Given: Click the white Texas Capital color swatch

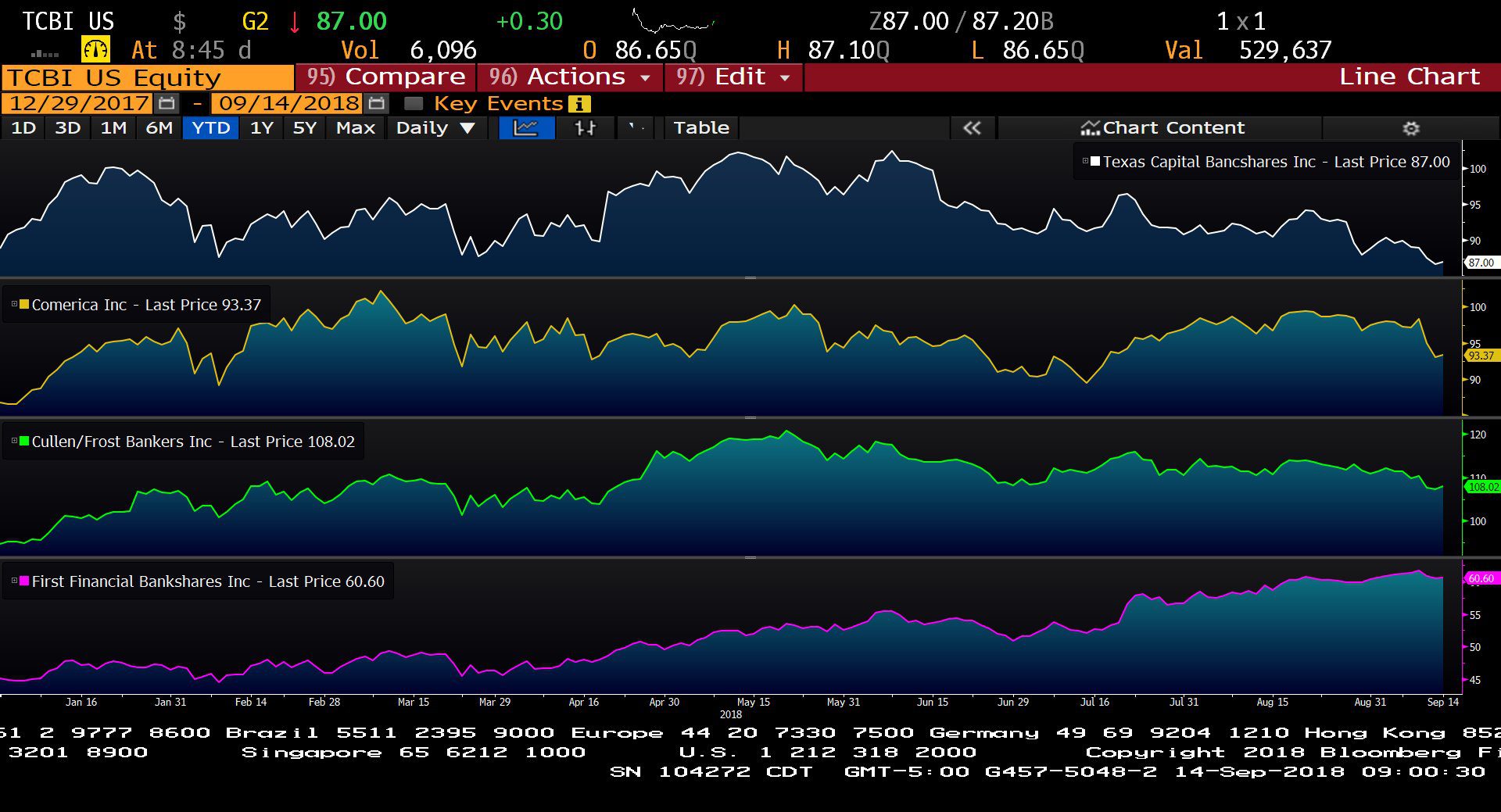Looking at the screenshot, I should (x=1095, y=162).
